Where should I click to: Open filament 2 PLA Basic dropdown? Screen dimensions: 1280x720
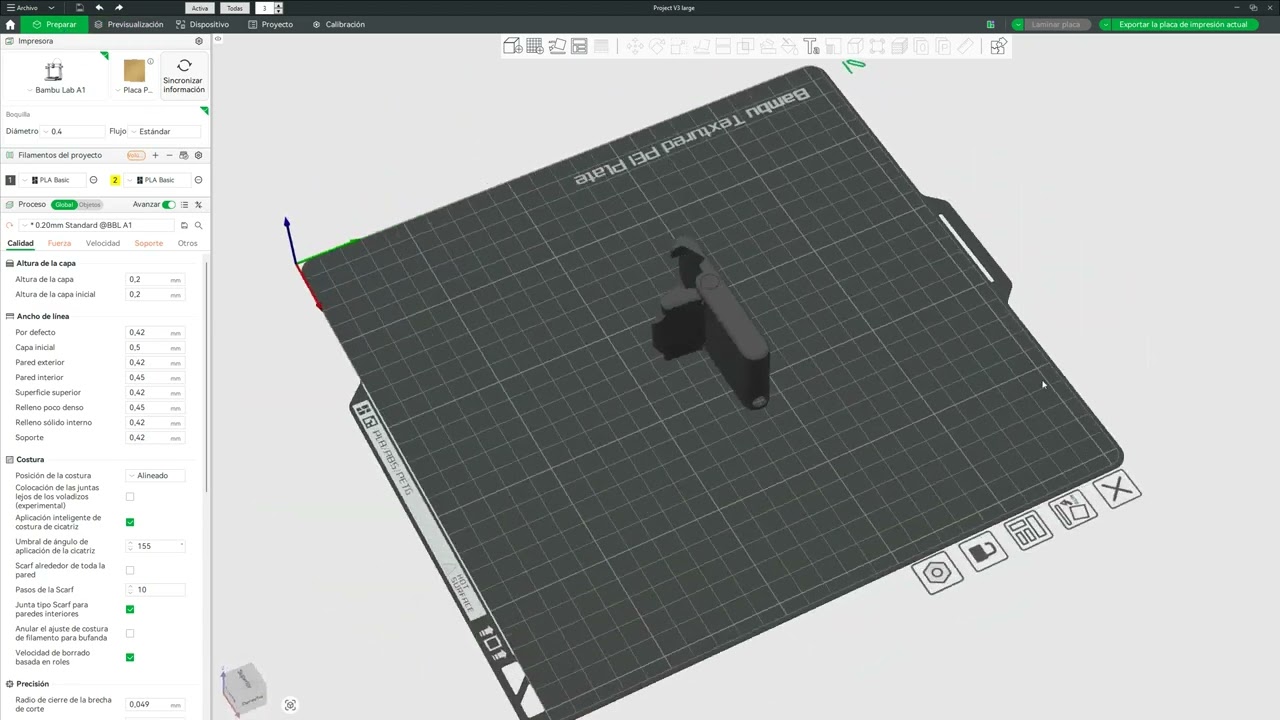158,180
